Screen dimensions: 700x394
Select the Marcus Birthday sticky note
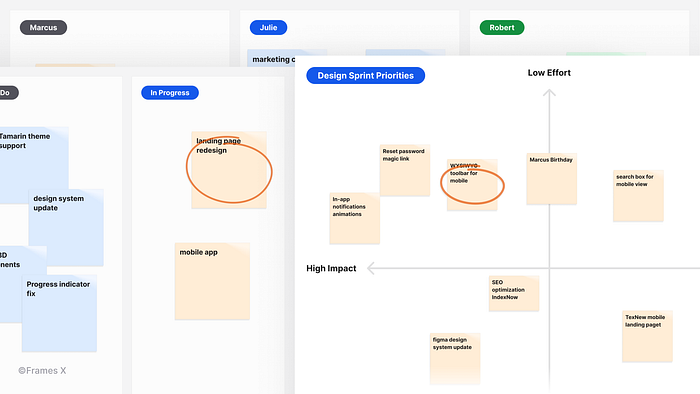coord(552,179)
